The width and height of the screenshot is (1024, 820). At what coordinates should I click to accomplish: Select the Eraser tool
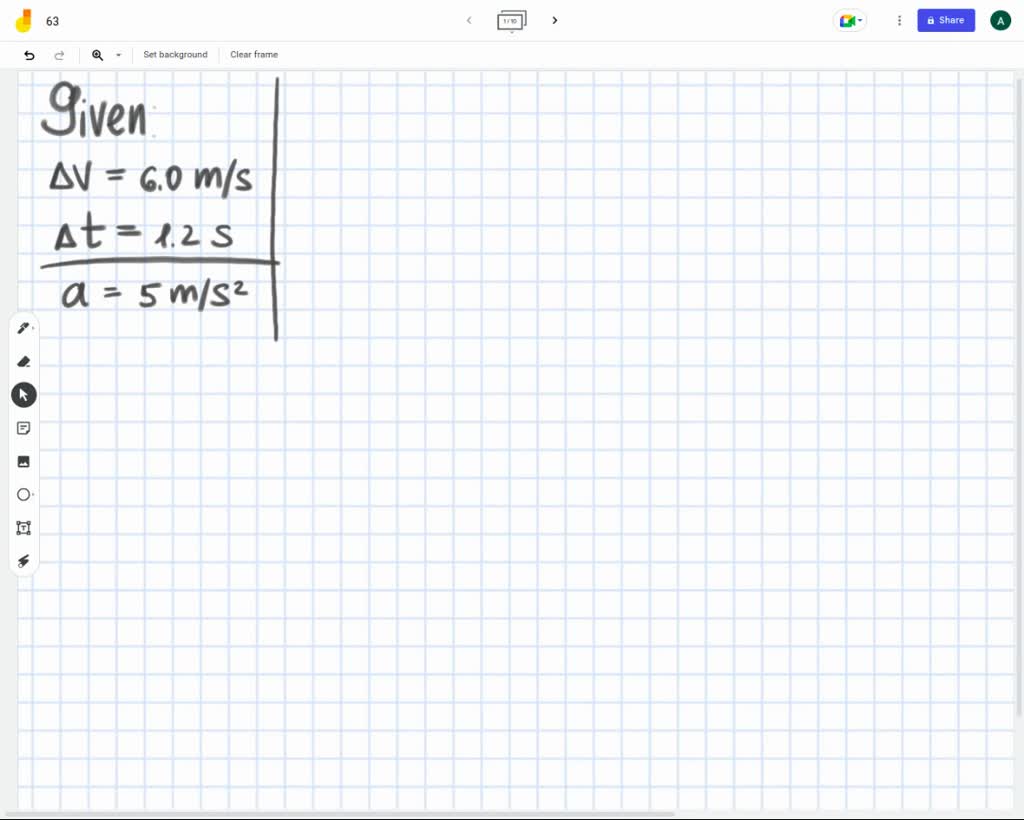[x=23, y=361]
